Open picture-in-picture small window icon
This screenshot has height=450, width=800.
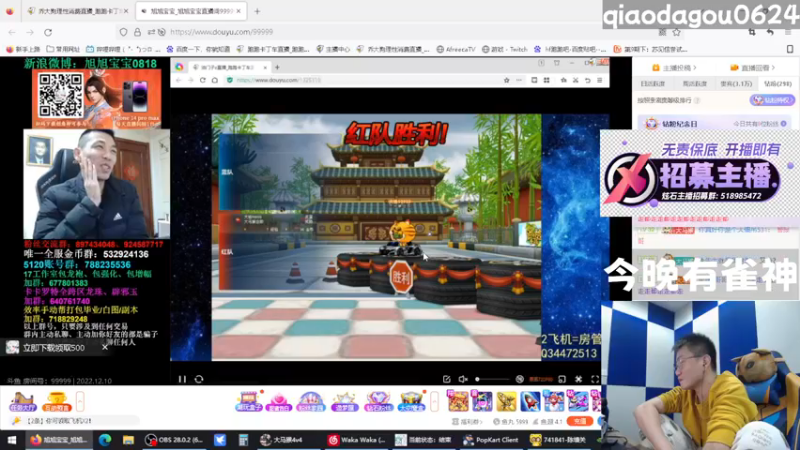coord(562,379)
